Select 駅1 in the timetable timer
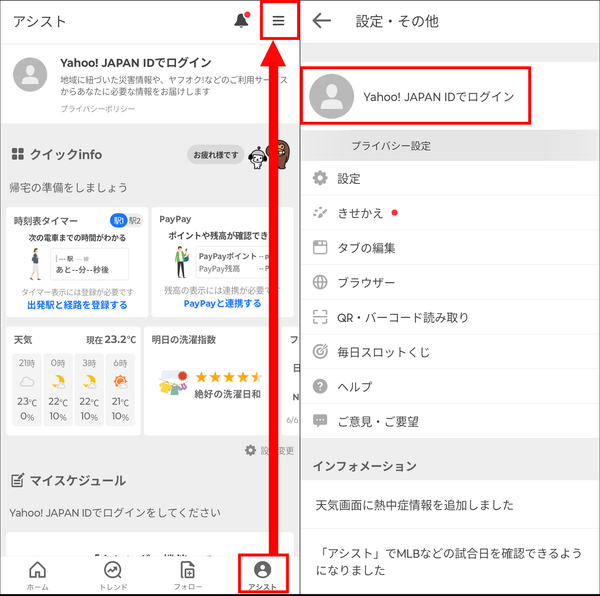The height and width of the screenshot is (596, 600). pyautogui.click(x=118, y=221)
